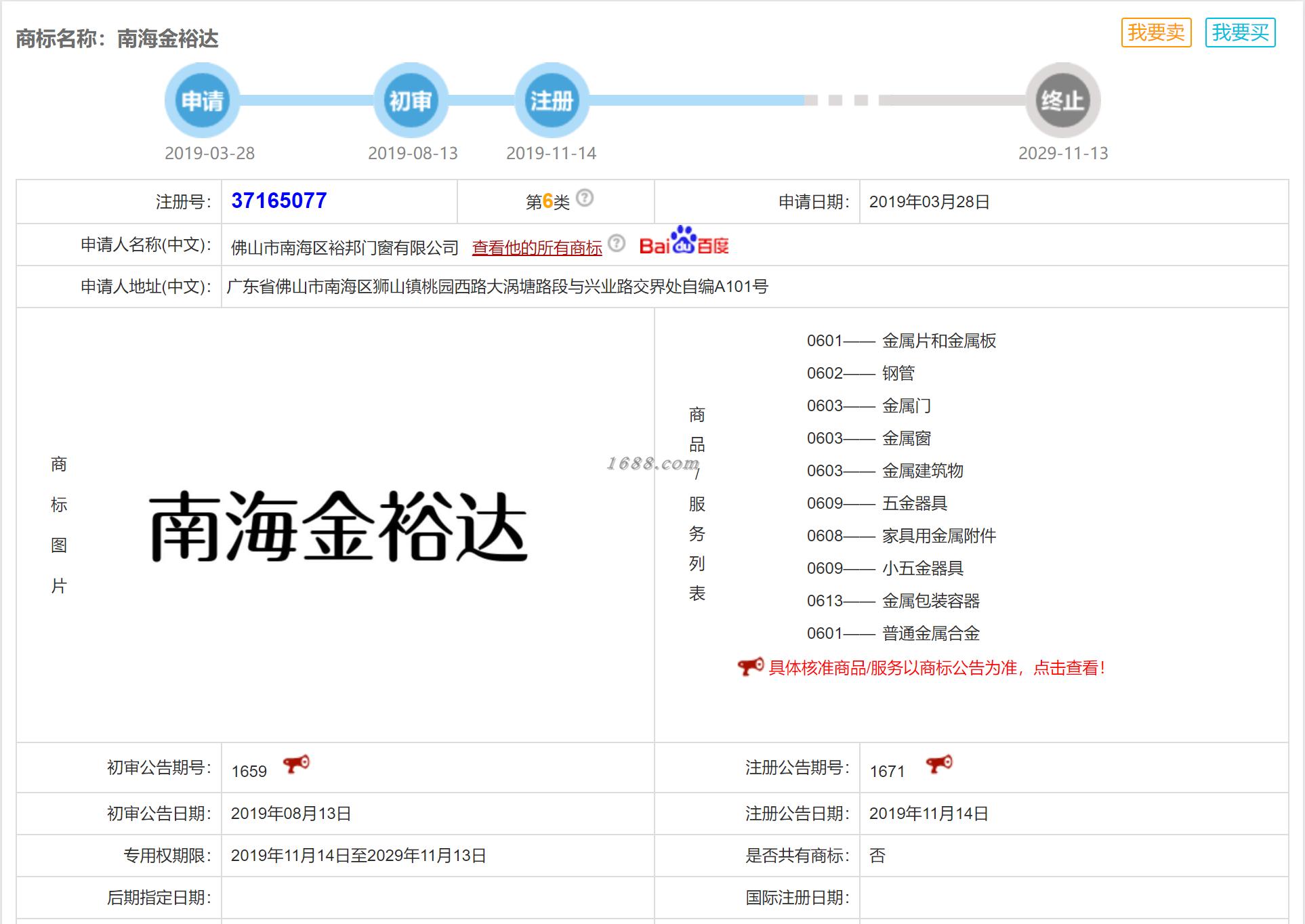Click the 注册 timeline stage circle
The height and width of the screenshot is (924, 1305).
(x=552, y=101)
